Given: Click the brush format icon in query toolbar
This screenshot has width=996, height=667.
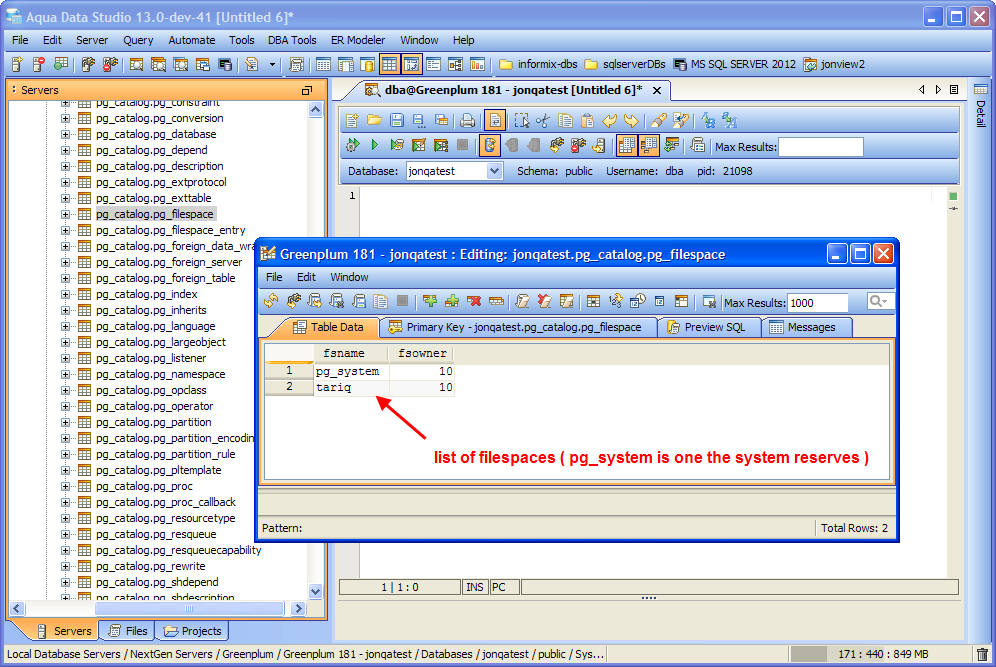Looking at the screenshot, I should click(x=659, y=120).
